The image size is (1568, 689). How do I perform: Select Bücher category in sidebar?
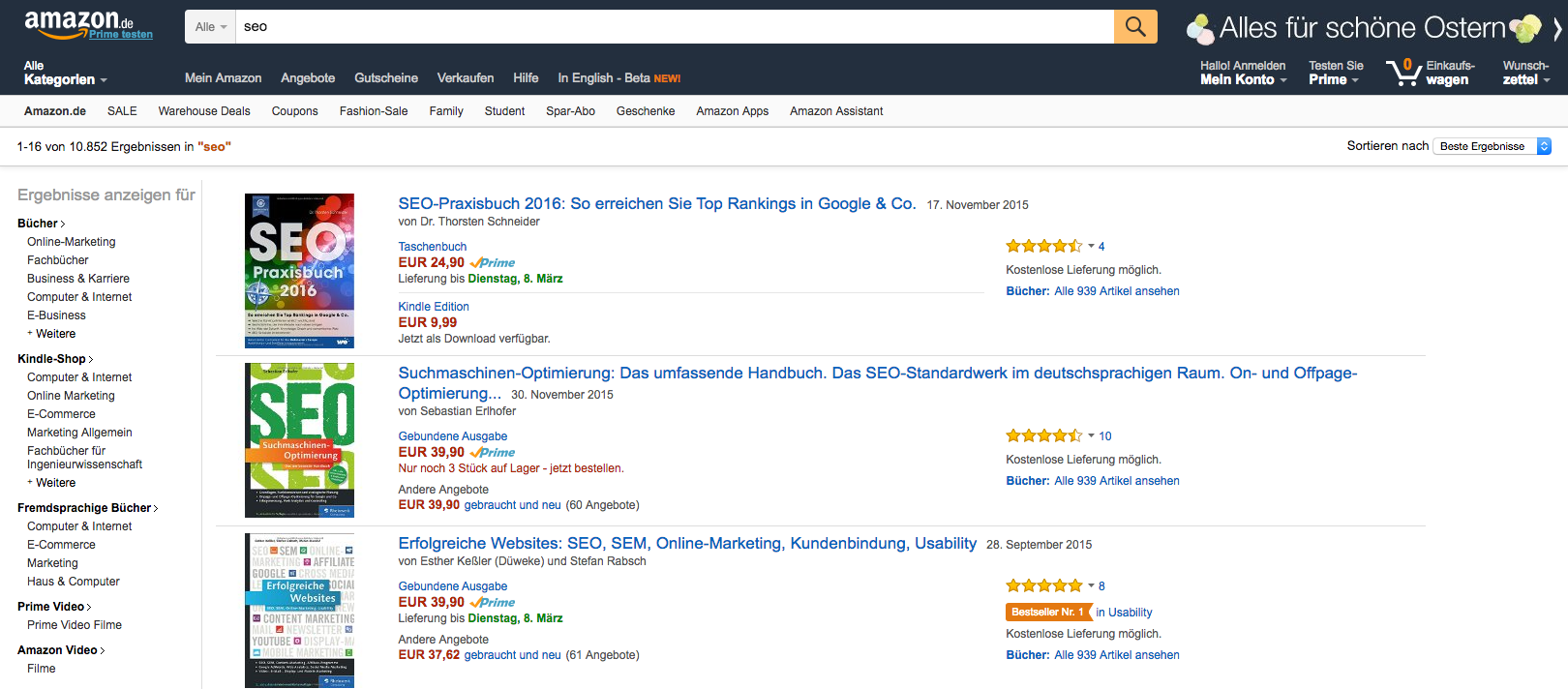[41, 224]
